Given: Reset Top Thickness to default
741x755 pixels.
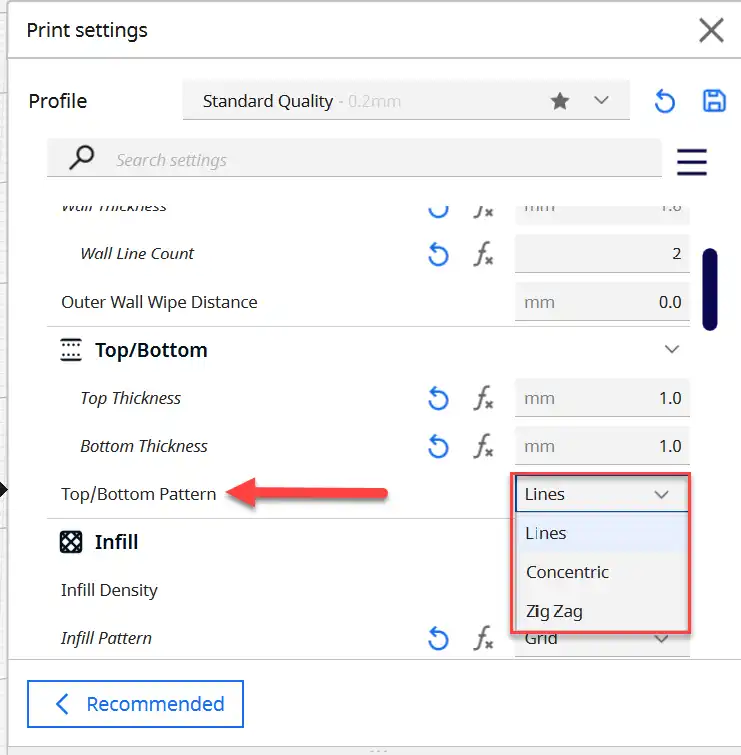Looking at the screenshot, I should point(438,398).
